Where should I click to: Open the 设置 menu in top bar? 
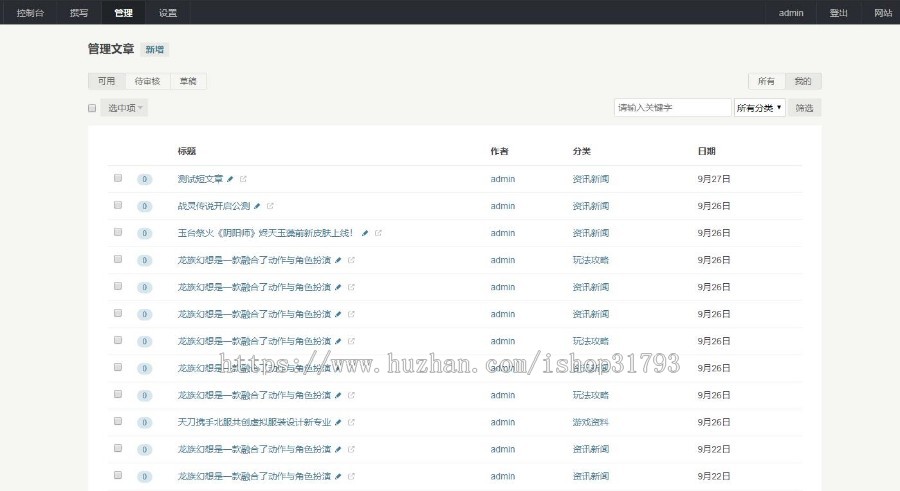[167, 13]
